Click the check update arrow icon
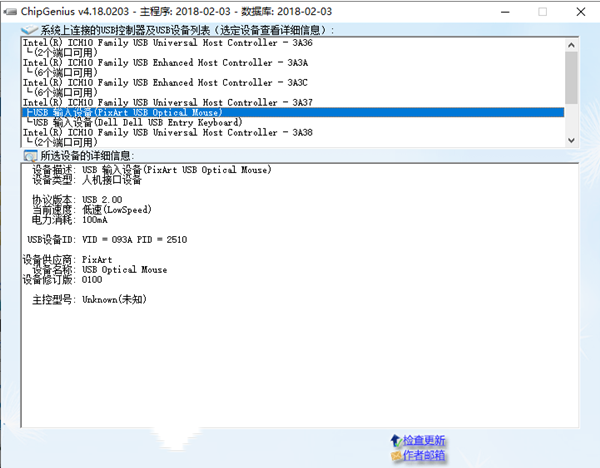Viewport: 600px width, 468px height. 396,440
